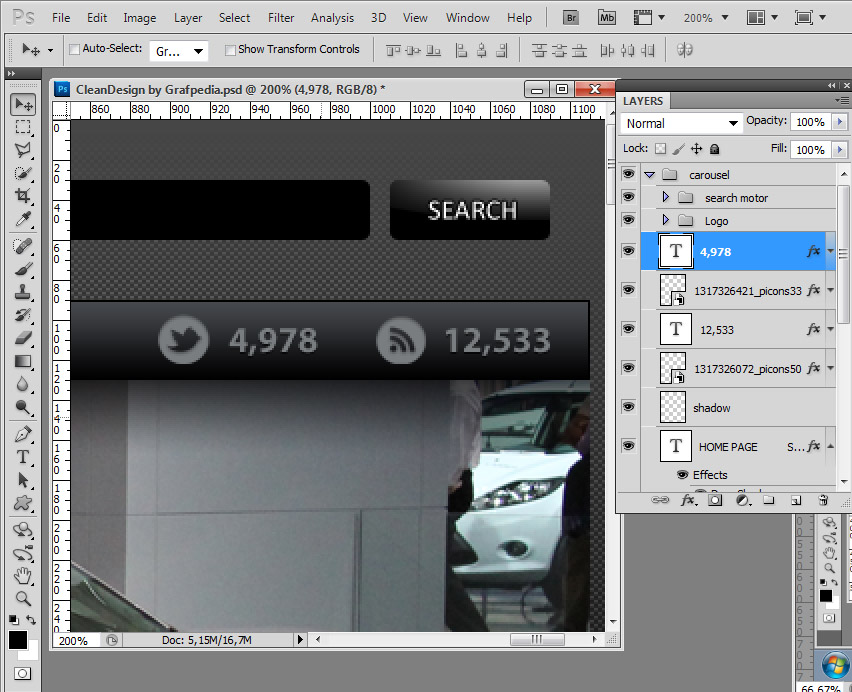Open the Filter menu

point(281,18)
